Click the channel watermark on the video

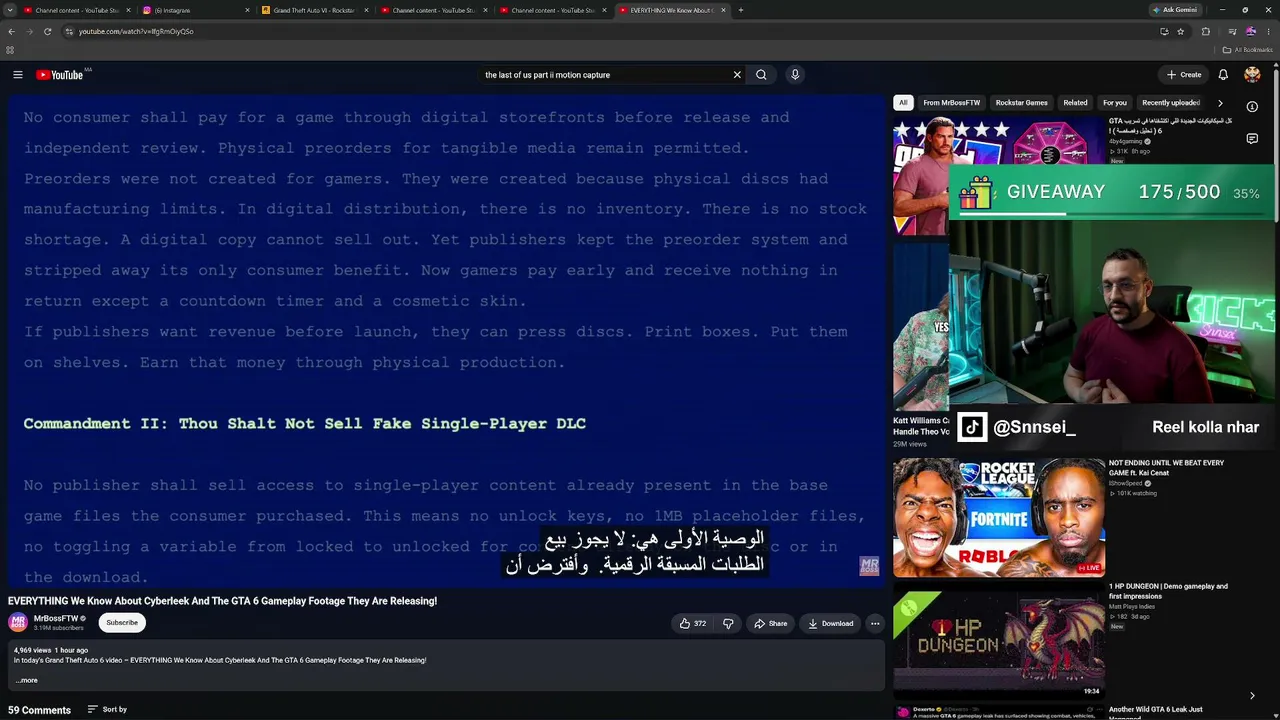click(x=869, y=567)
